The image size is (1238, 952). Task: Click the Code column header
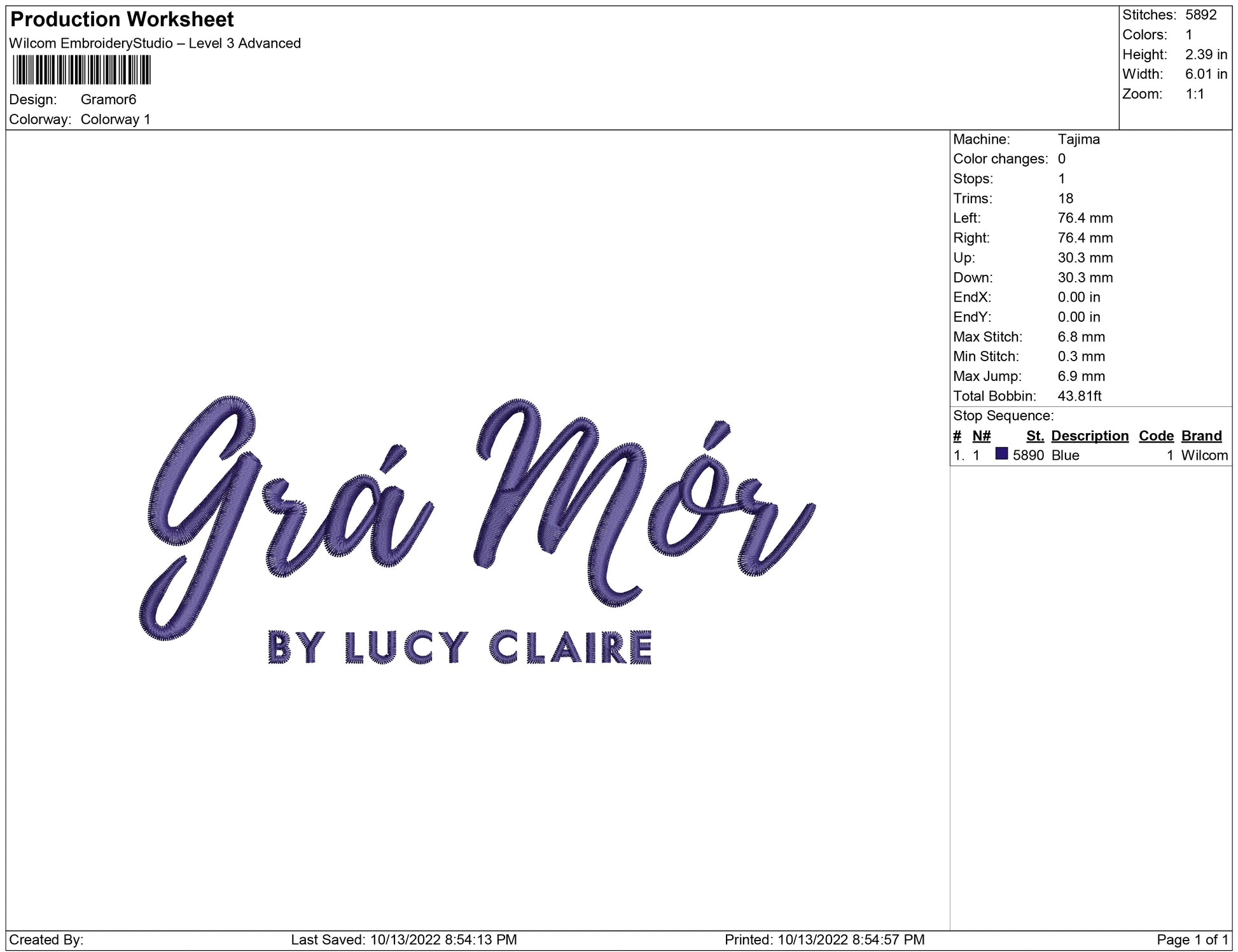tap(1155, 436)
